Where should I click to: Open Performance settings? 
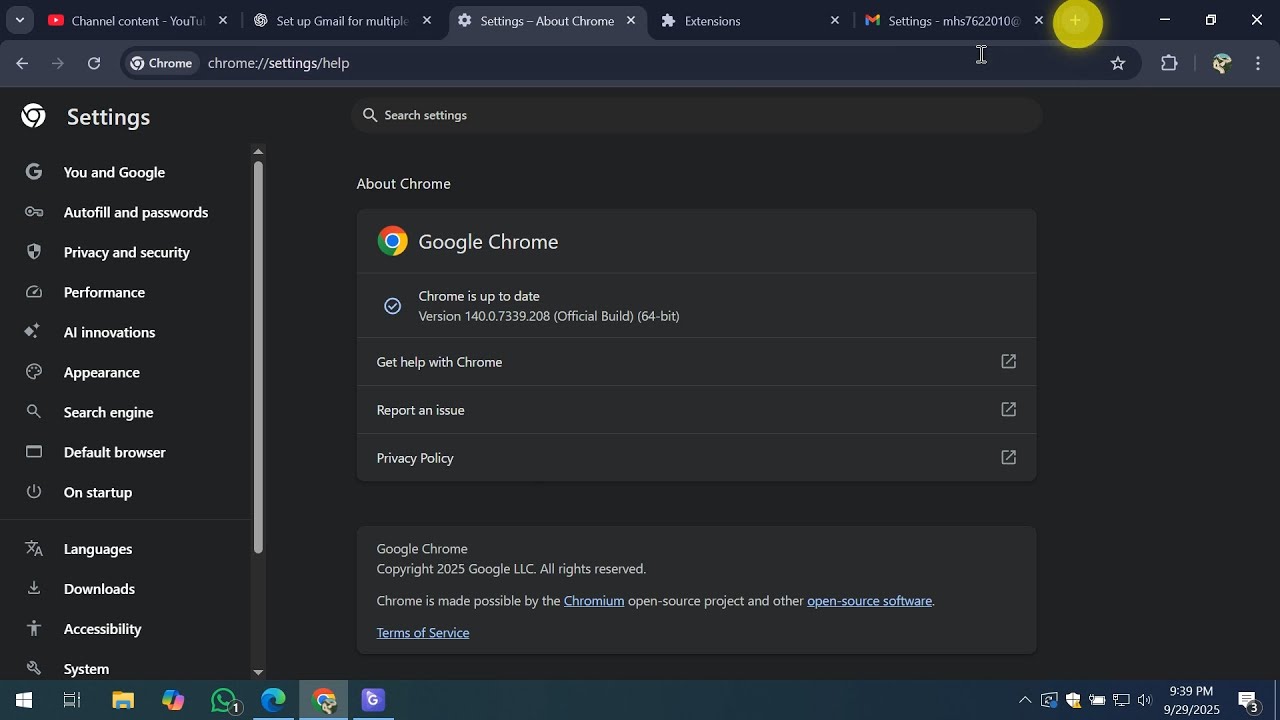pos(126,292)
